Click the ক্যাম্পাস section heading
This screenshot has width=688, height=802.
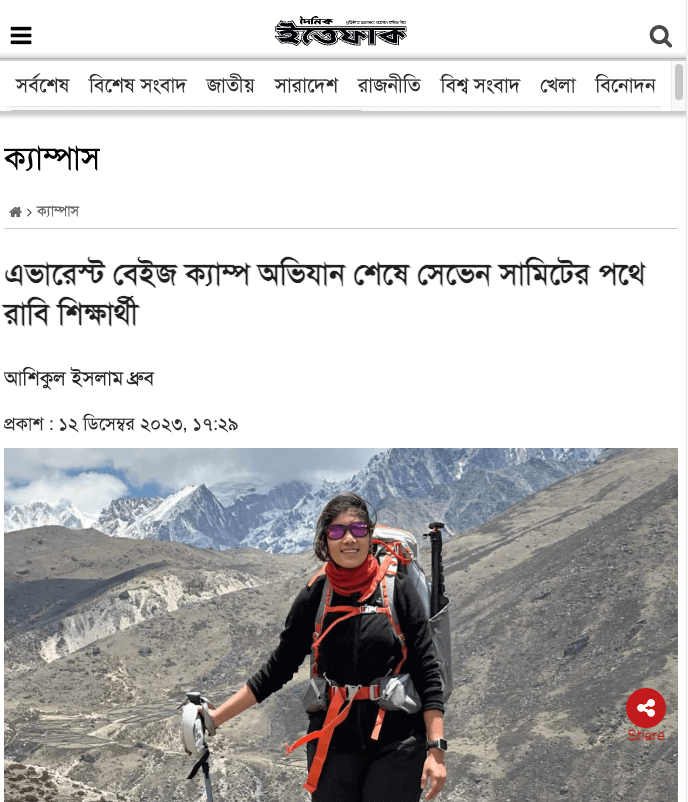(x=52, y=159)
